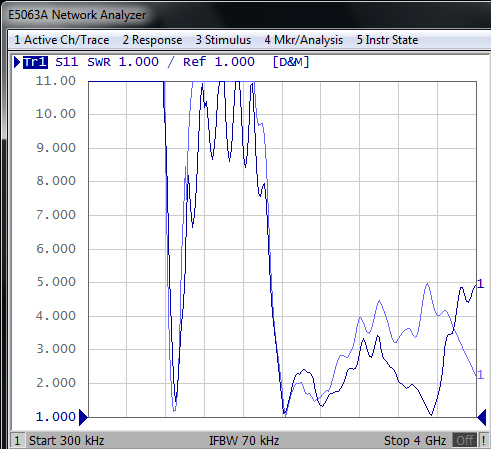
Task: Toggle the Off status indicator
Action: click(465, 441)
